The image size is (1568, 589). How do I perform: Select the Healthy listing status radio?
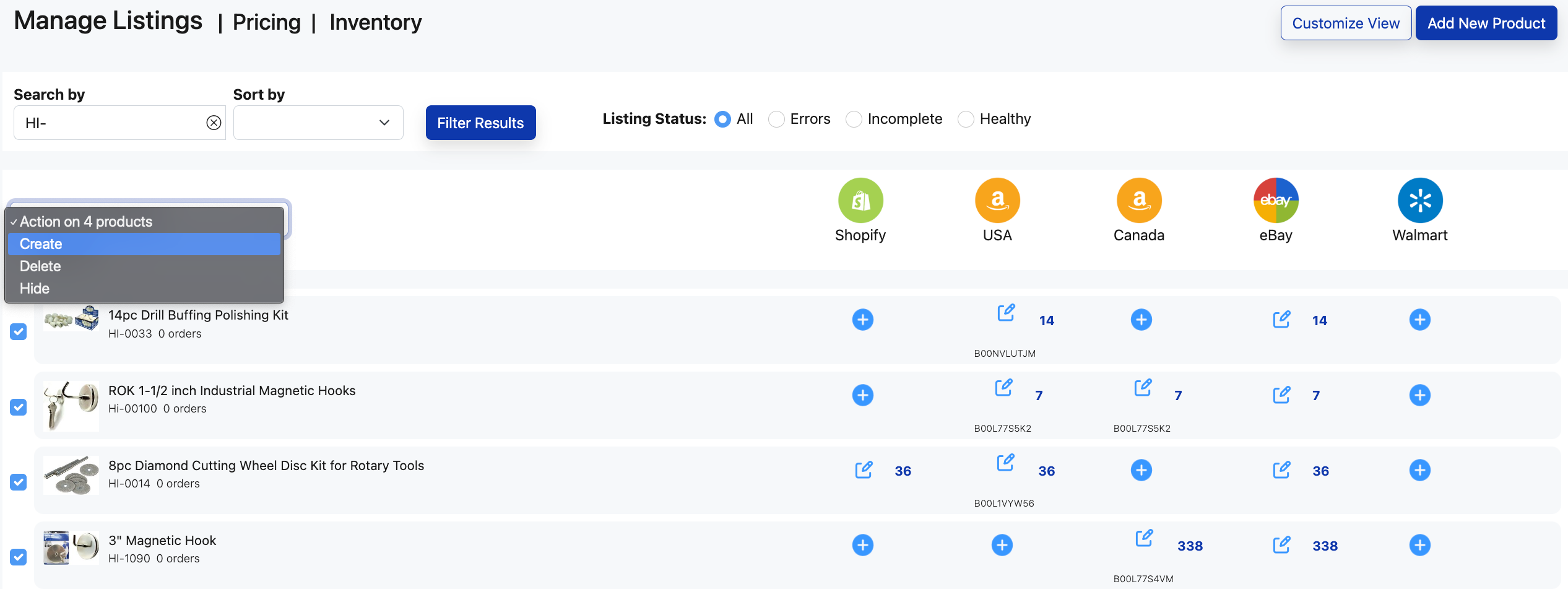966,119
